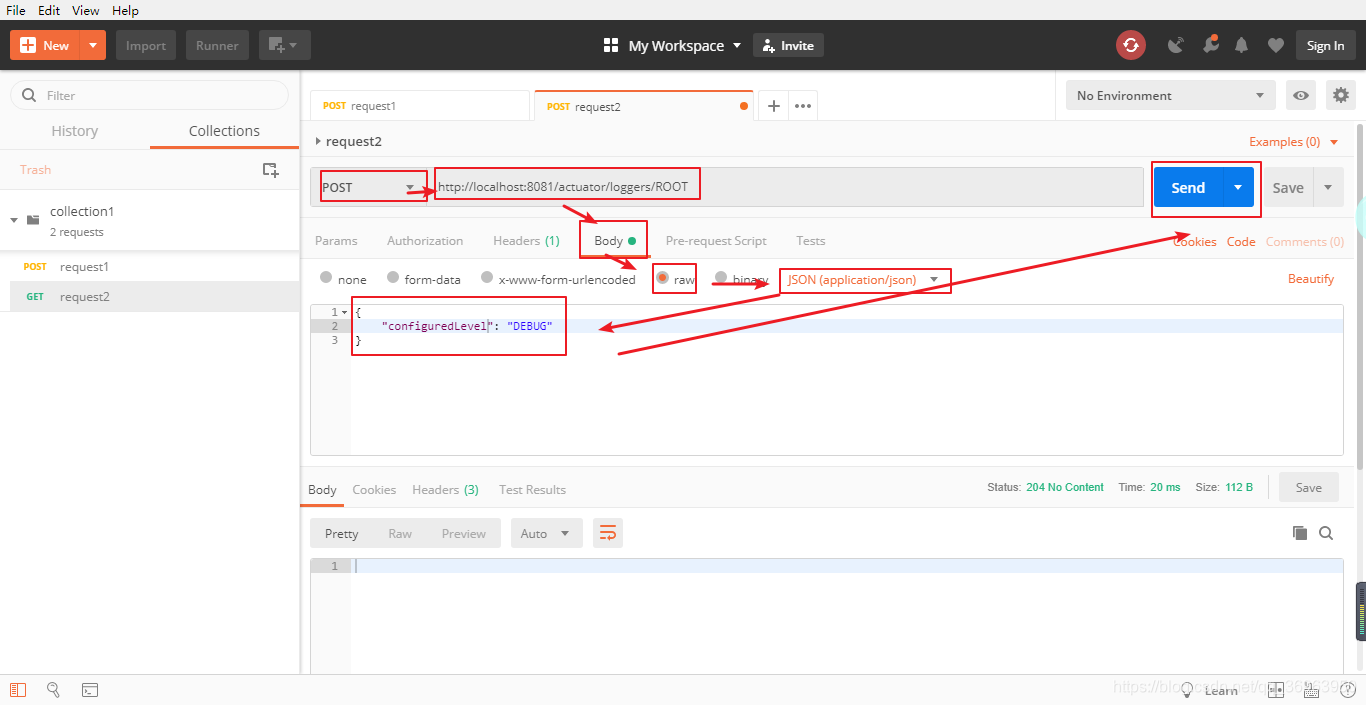This screenshot has height=705, width=1366.
Task: Switch to the request1 tab
Action: (x=420, y=106)
